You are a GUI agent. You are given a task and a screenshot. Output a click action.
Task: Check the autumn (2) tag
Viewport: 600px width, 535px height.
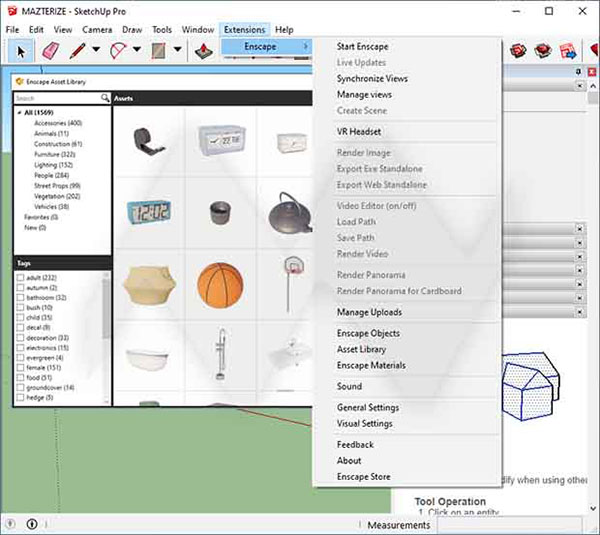coord(20,287)
